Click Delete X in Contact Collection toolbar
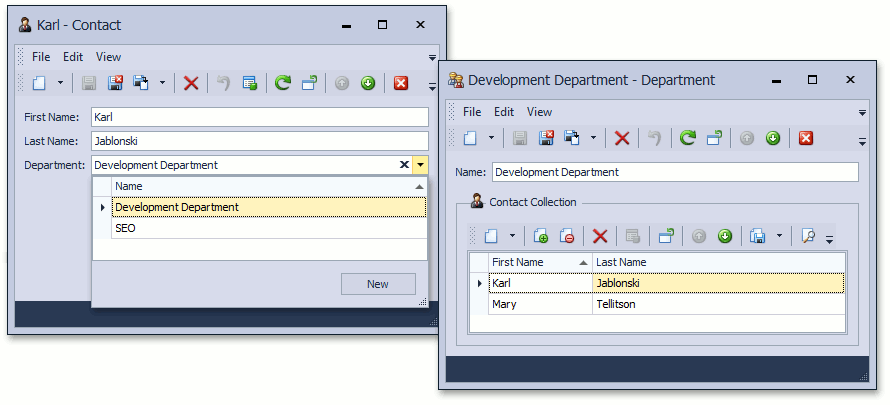Viewport: 890px width, 405px height. 600,237
